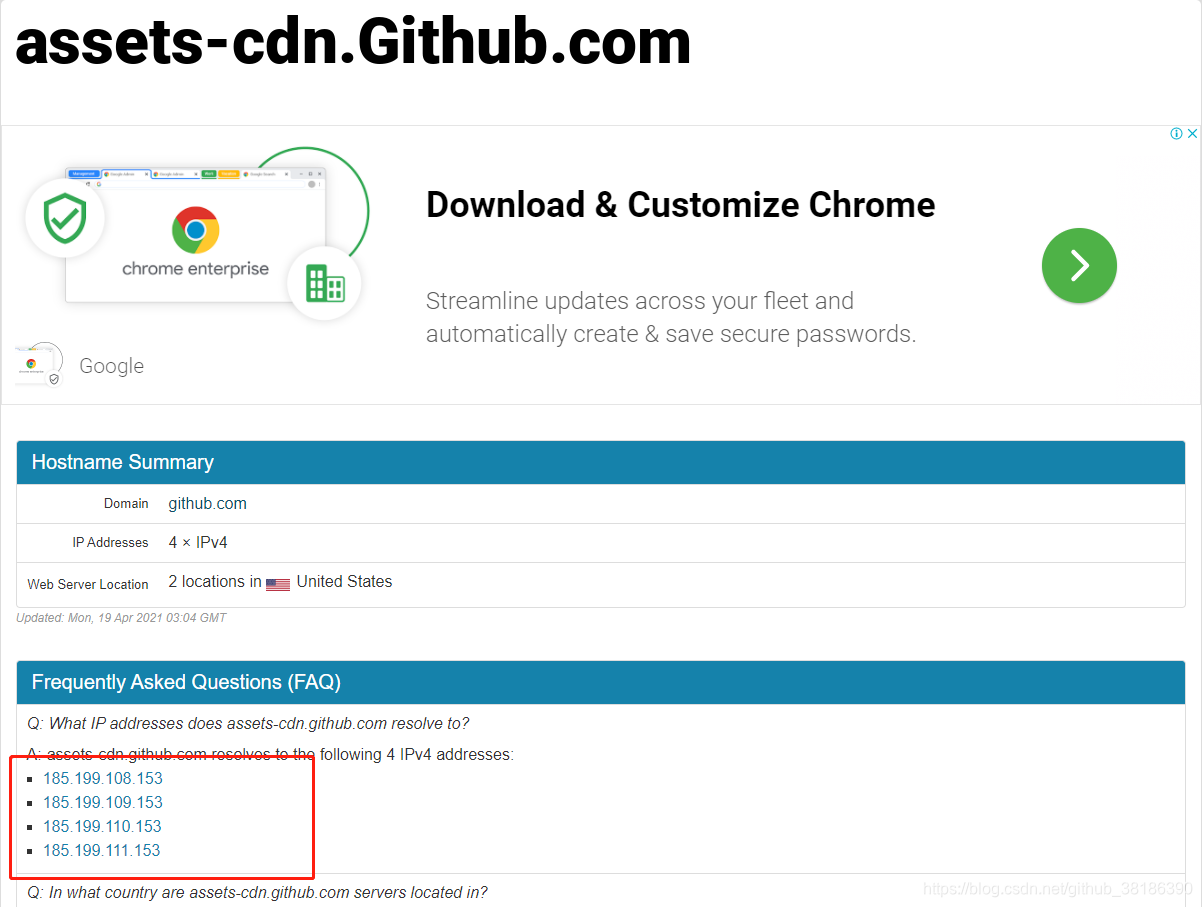Open IP address 185.199.109.153

(x=103, y=802)
